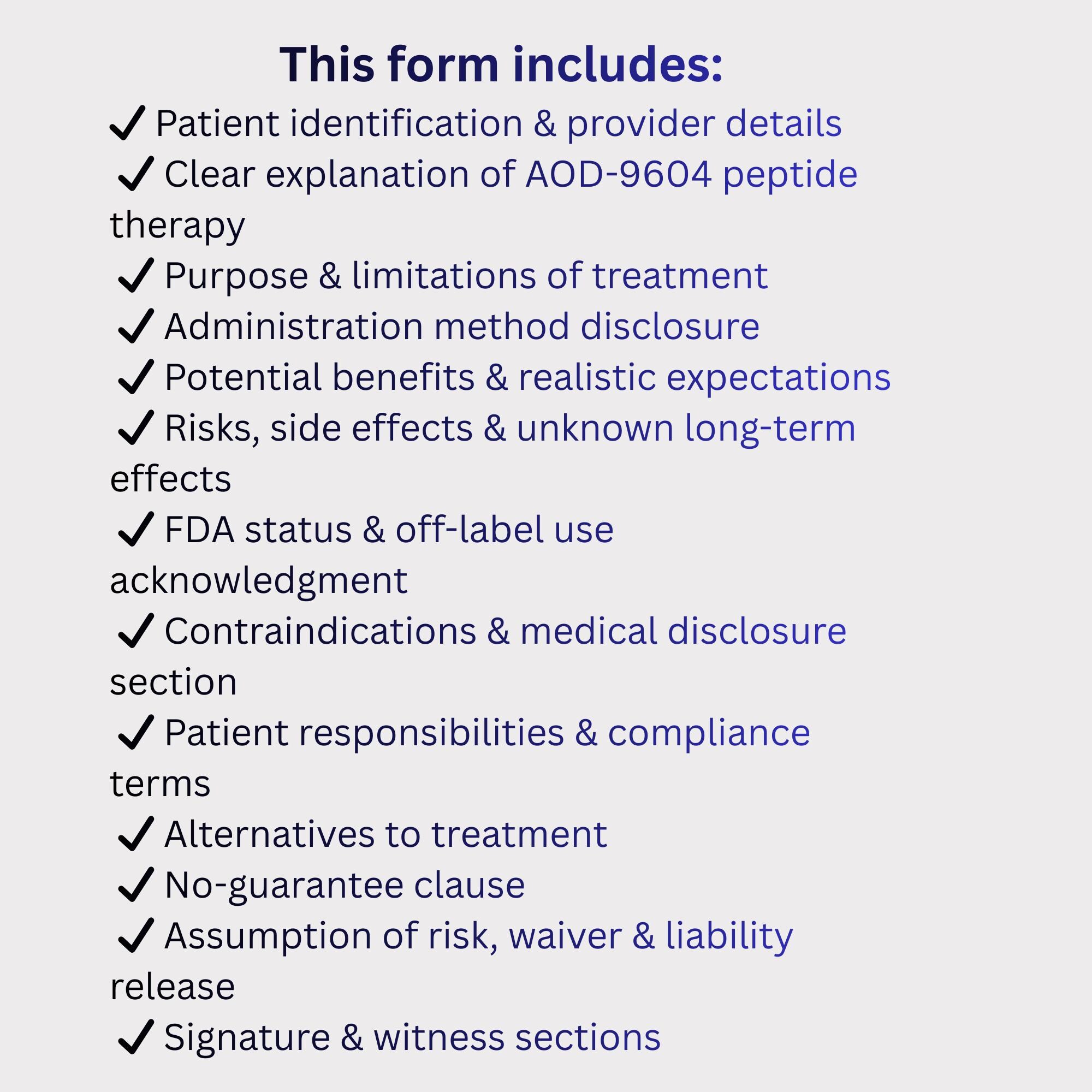Click the checkmark beside Patient identification

click(x=128, y=123)
